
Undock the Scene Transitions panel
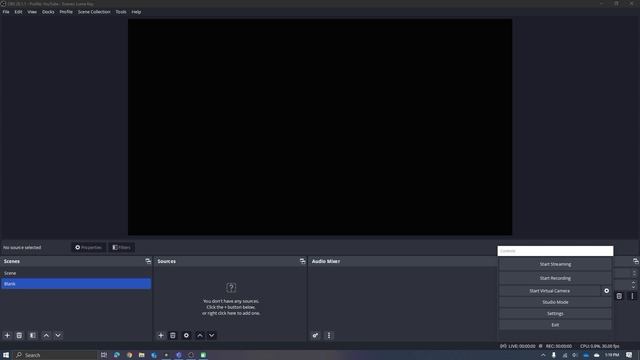636,261
